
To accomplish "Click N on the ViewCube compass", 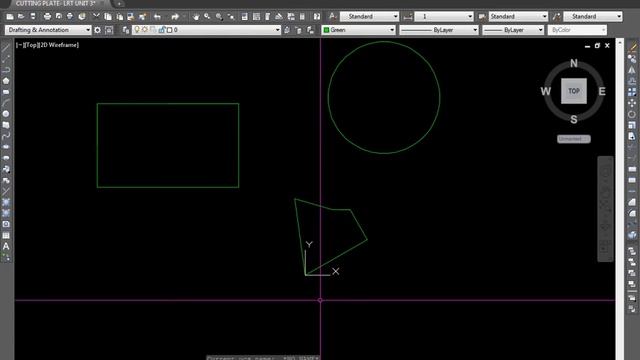I will coord(574,63).
